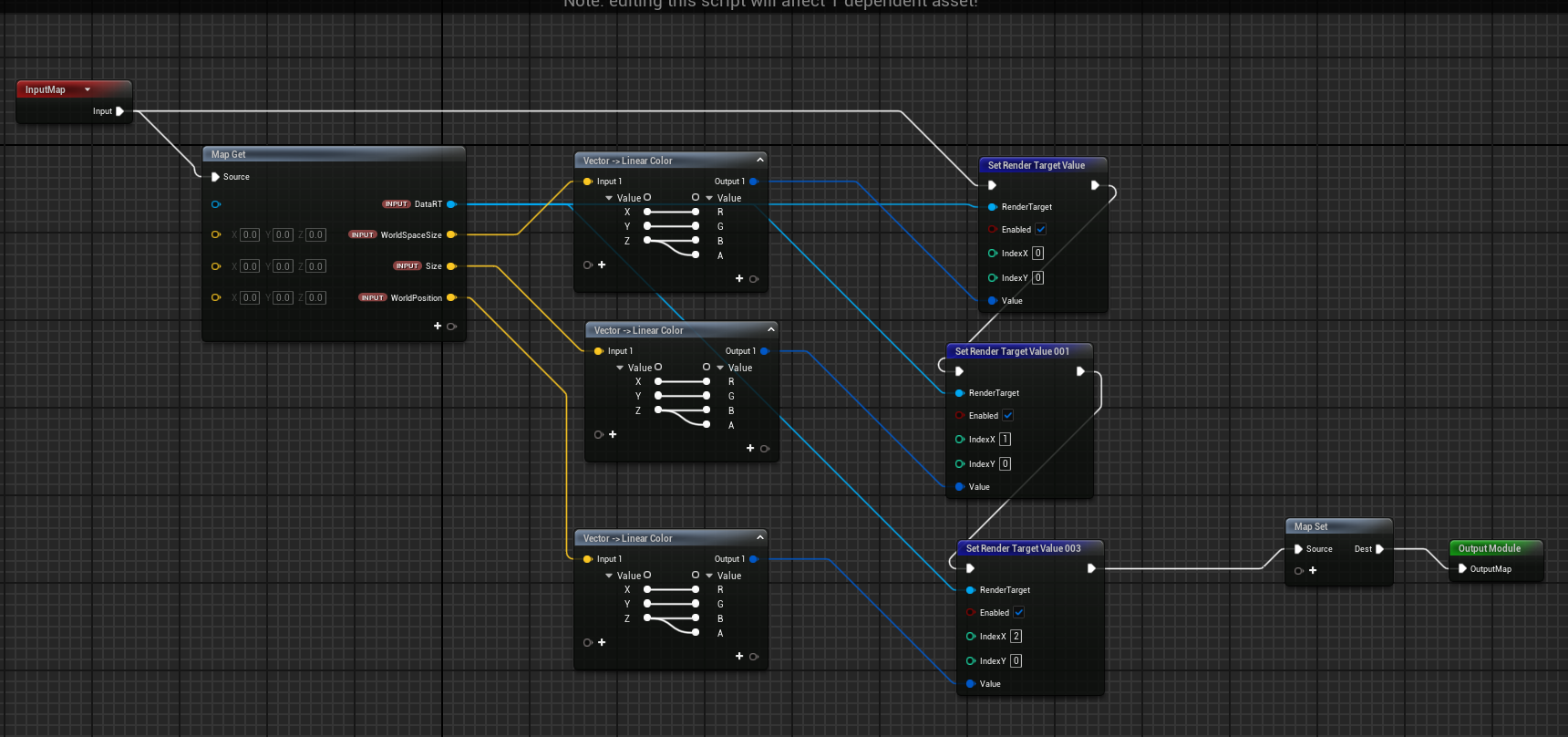Click IndexX field showing 2 on Set Render Target Value 003
The width and height of the screenshot is (1568, 737).
pyautogui.click(x=1016, y=637)
